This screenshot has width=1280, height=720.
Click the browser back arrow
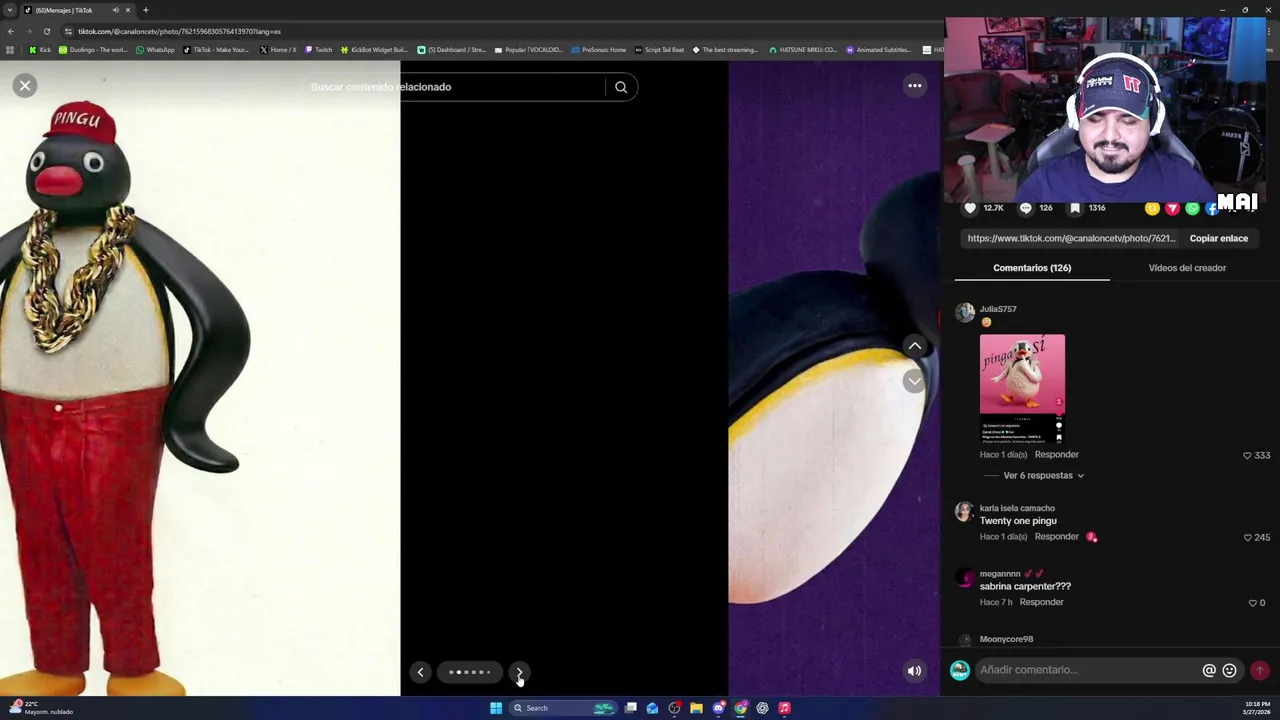(11, 31)
